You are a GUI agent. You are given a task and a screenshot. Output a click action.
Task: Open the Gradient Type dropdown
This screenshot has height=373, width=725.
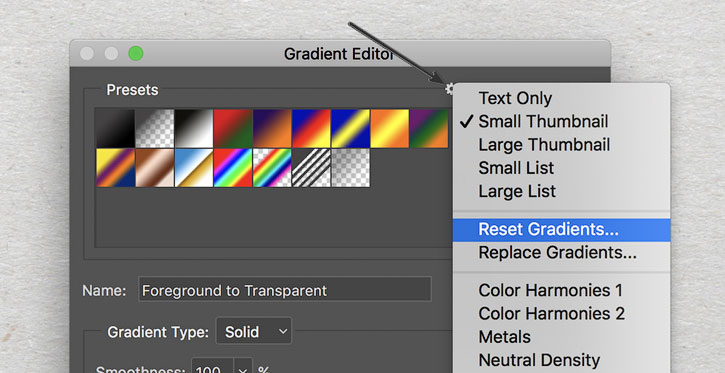(254, 331)
